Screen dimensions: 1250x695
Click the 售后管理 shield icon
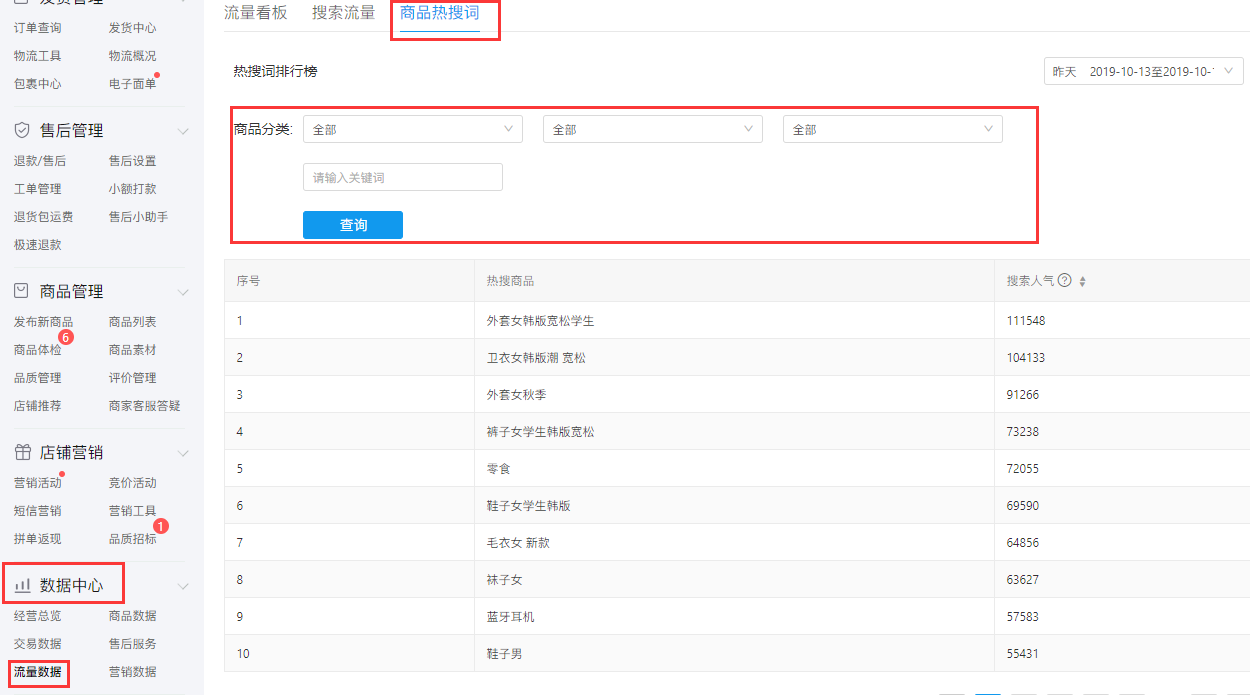coord(22,131)
